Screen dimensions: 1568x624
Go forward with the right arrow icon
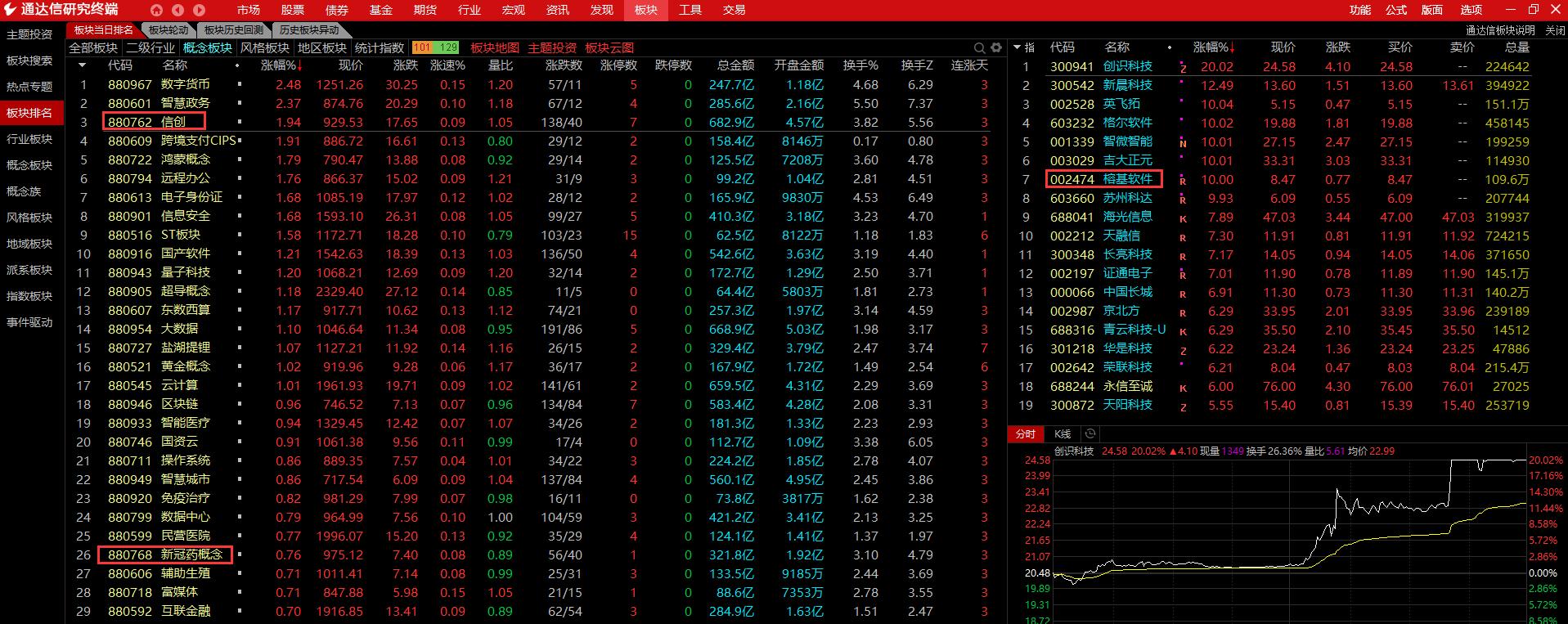point(199,10)
